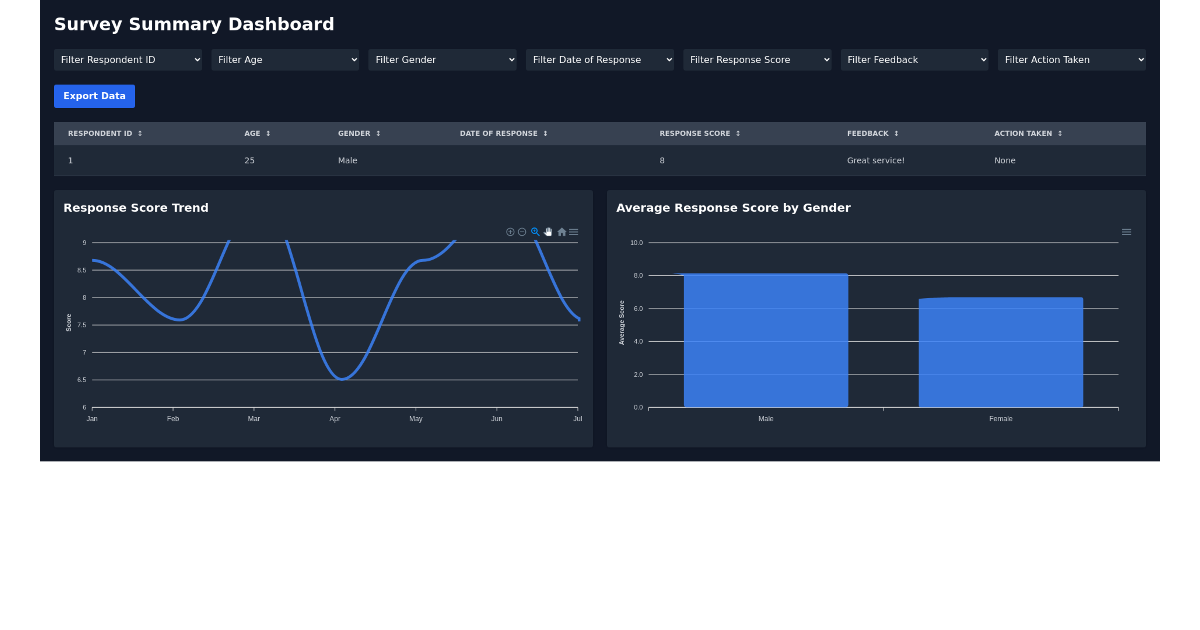Click the sort icon beside Feedback column

coord(900,133)
